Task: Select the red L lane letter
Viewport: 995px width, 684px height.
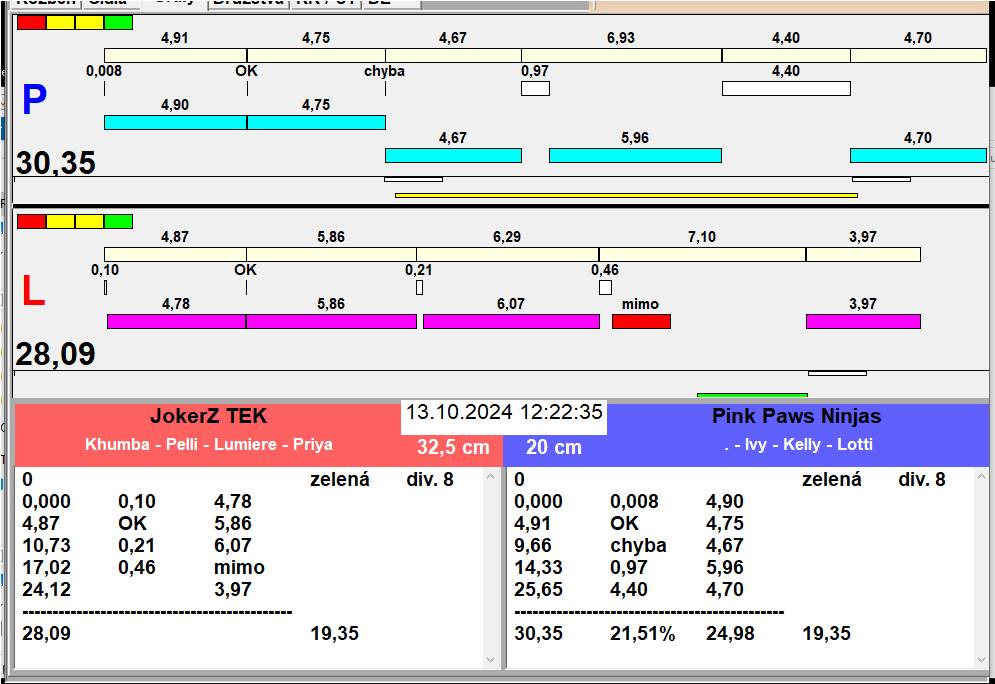Action: [33, 291]
